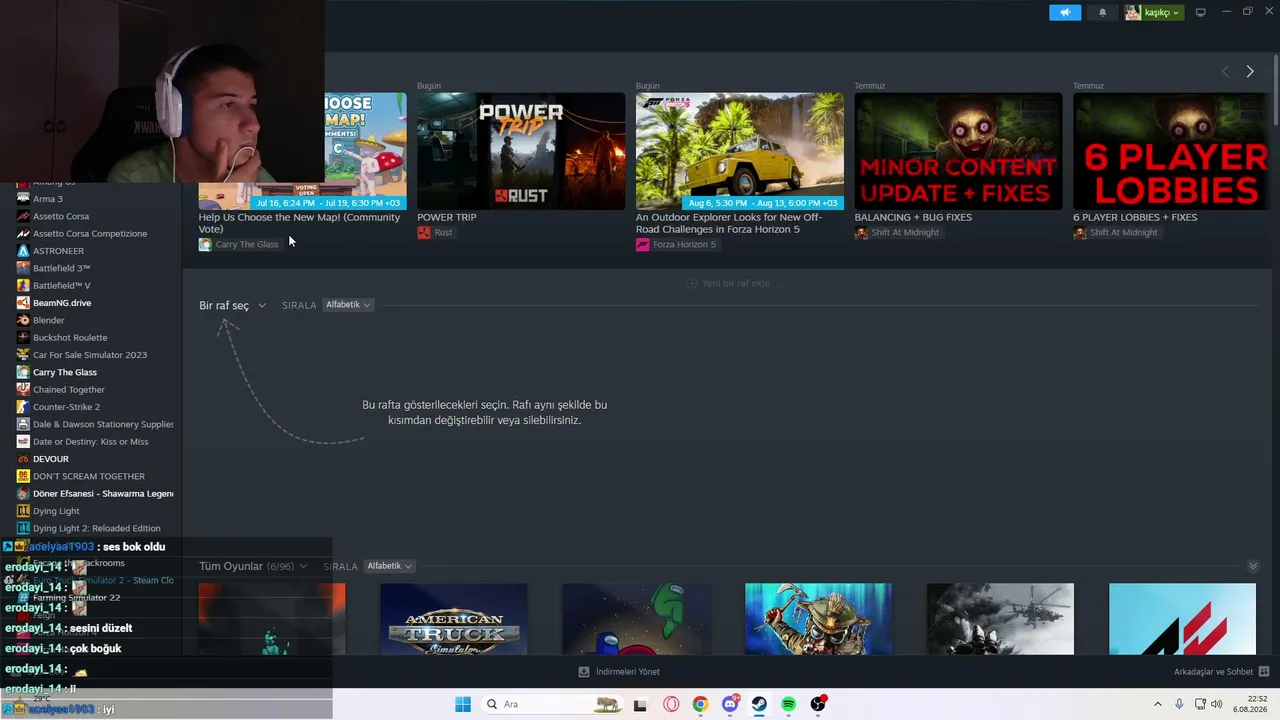Open the taskbar clock and date
This screenshot has height=720, width=1280.
pyautogui.click(x=1250, y=704)
